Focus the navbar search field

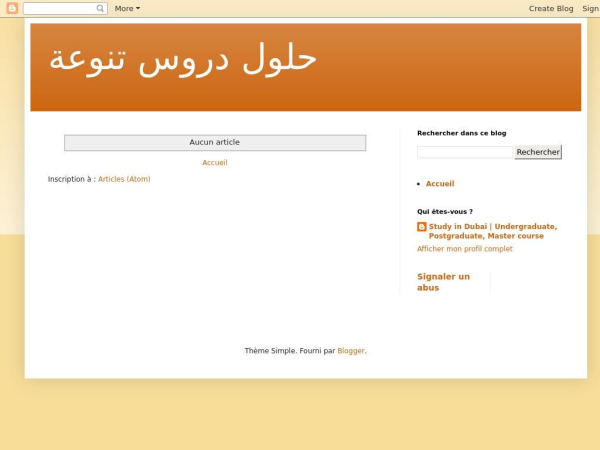click(x=65, y=8)
